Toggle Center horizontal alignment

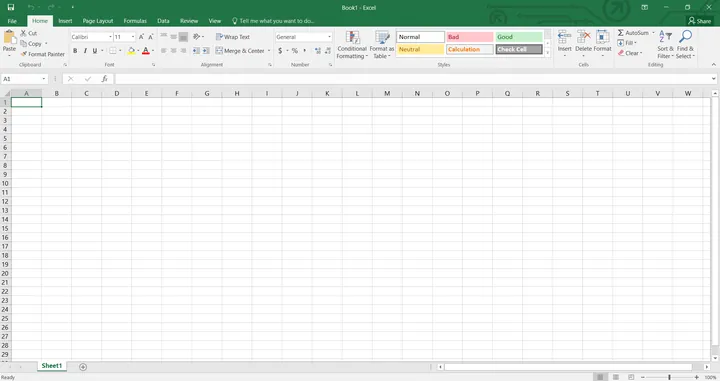click(174, 50)
